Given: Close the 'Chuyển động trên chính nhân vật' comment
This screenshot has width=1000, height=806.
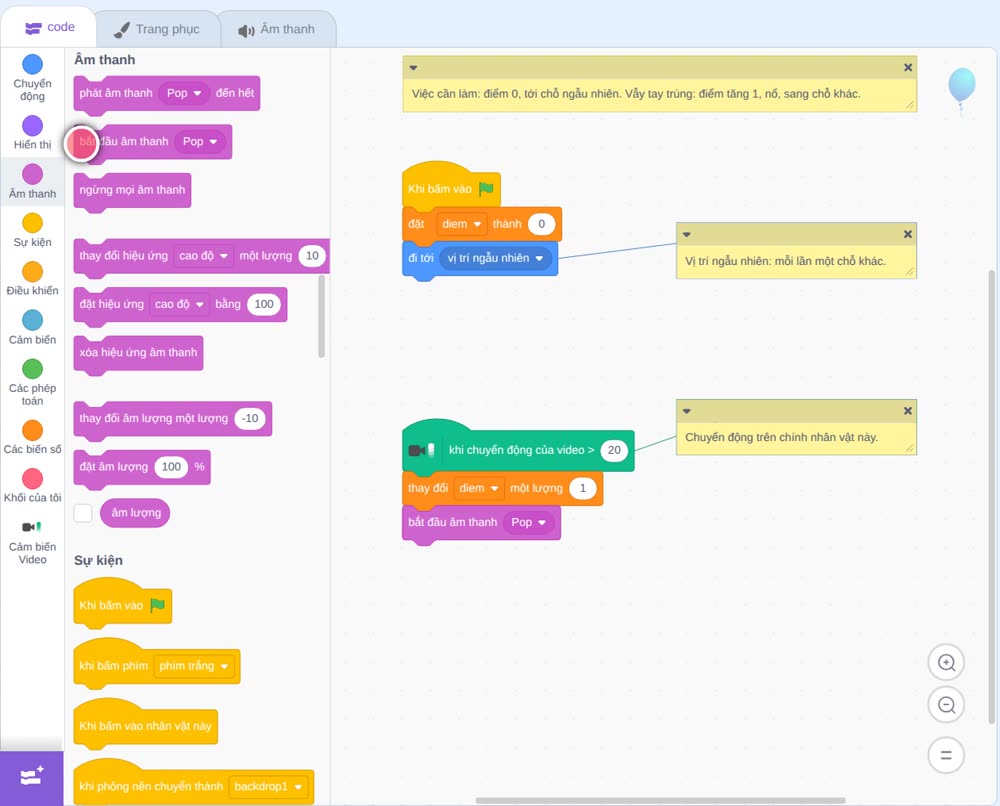Looking at the screenshot, I should pos(908,411).
